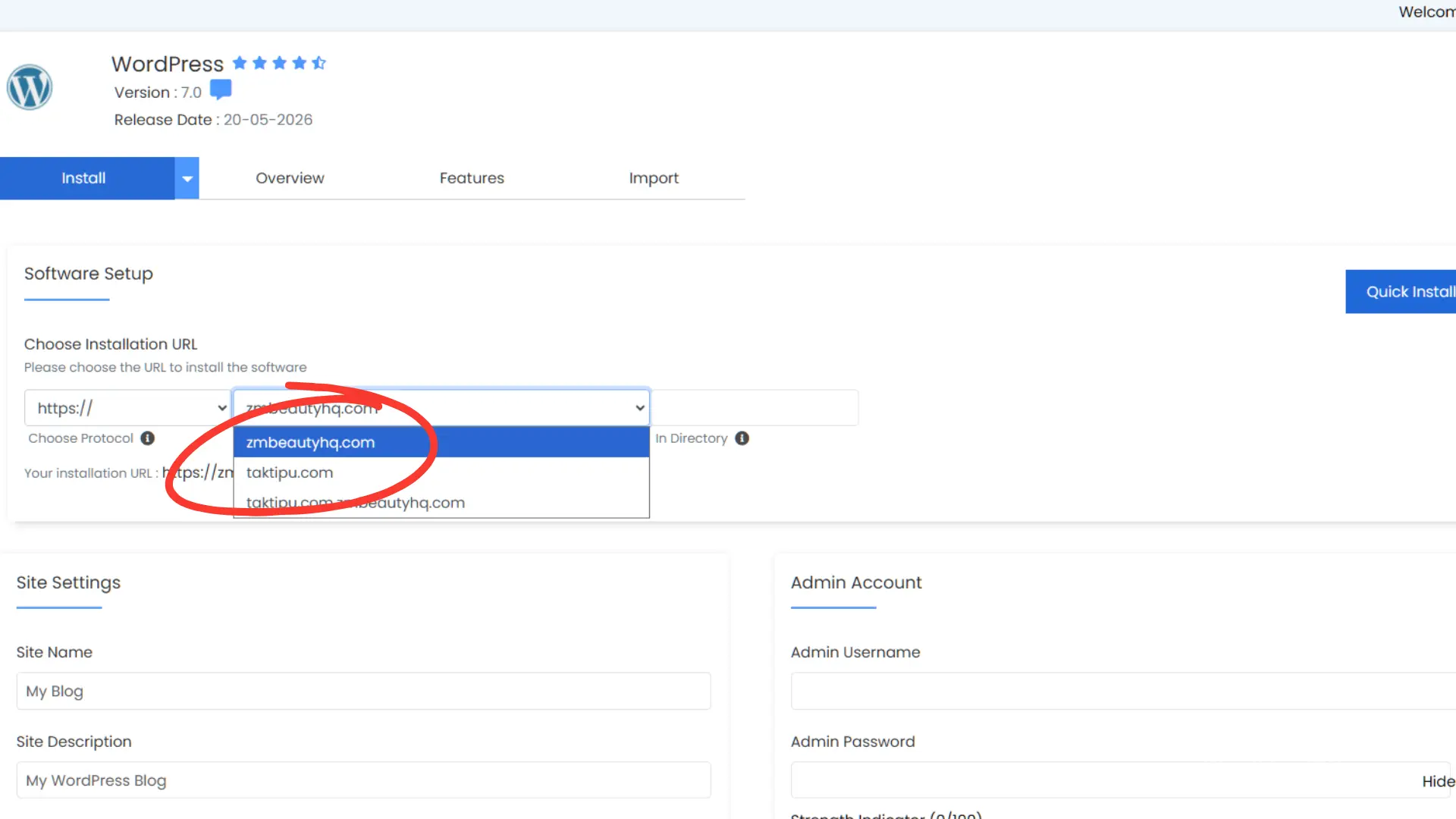Expand the Install button dropdown arrow
Image resolution: width=1456 pixels, height=819 pixels.
coord(187,178)
